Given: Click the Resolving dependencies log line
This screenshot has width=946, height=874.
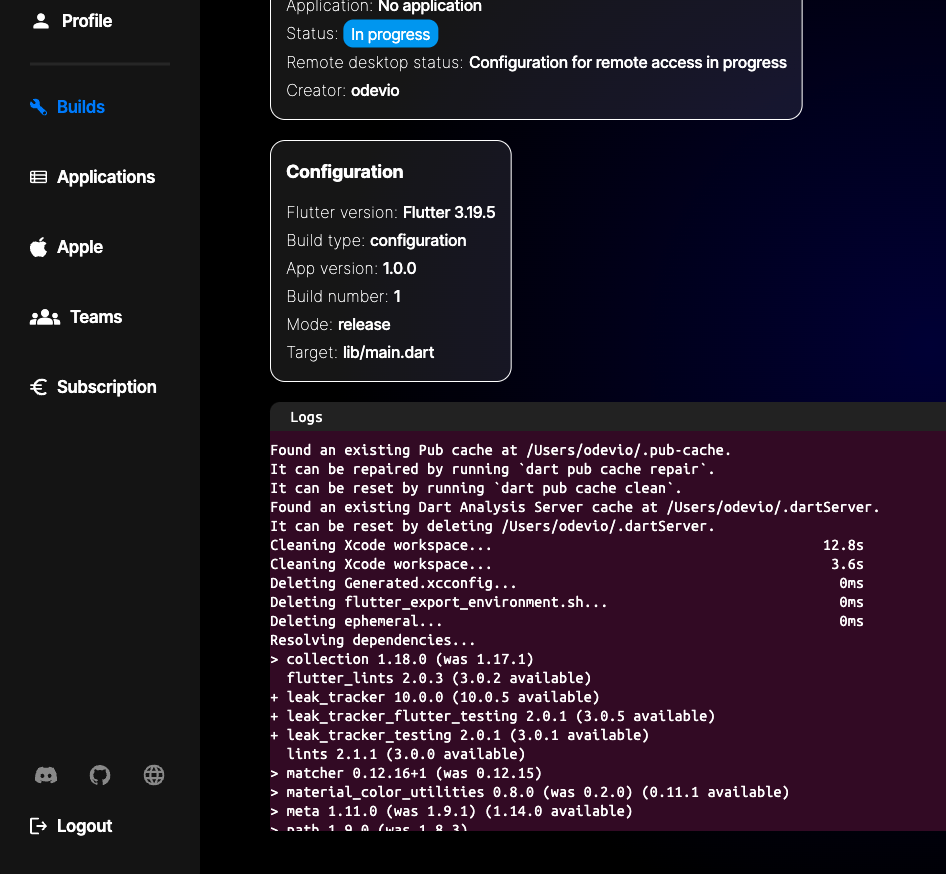Looking at the screenshot, I should pos(373,640).
